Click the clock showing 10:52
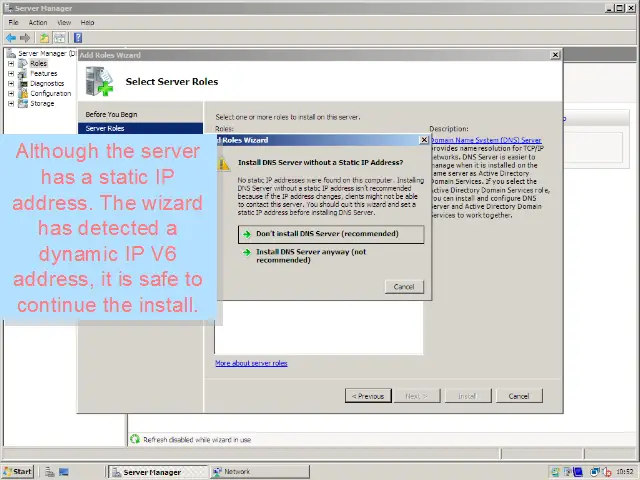 pos(625,472)
